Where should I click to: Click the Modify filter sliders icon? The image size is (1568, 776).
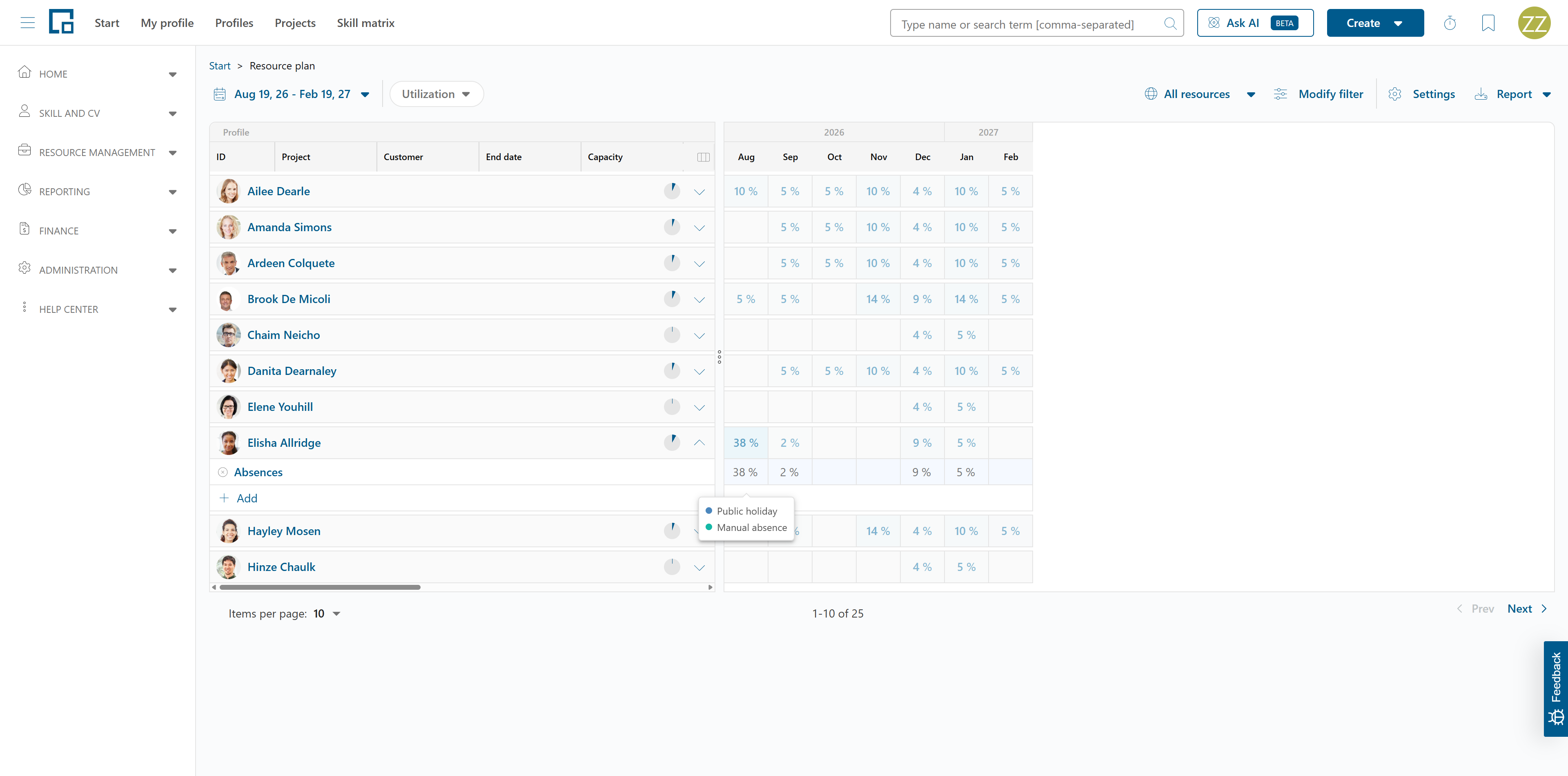(1280, 94)
